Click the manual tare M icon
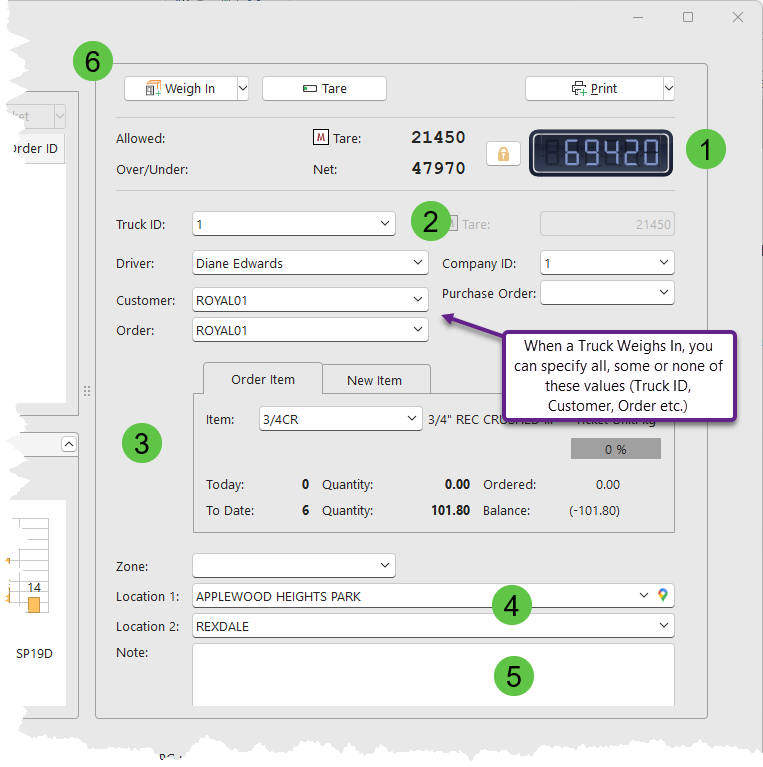This screenshot has width=763, height=767. click(321, 138)
